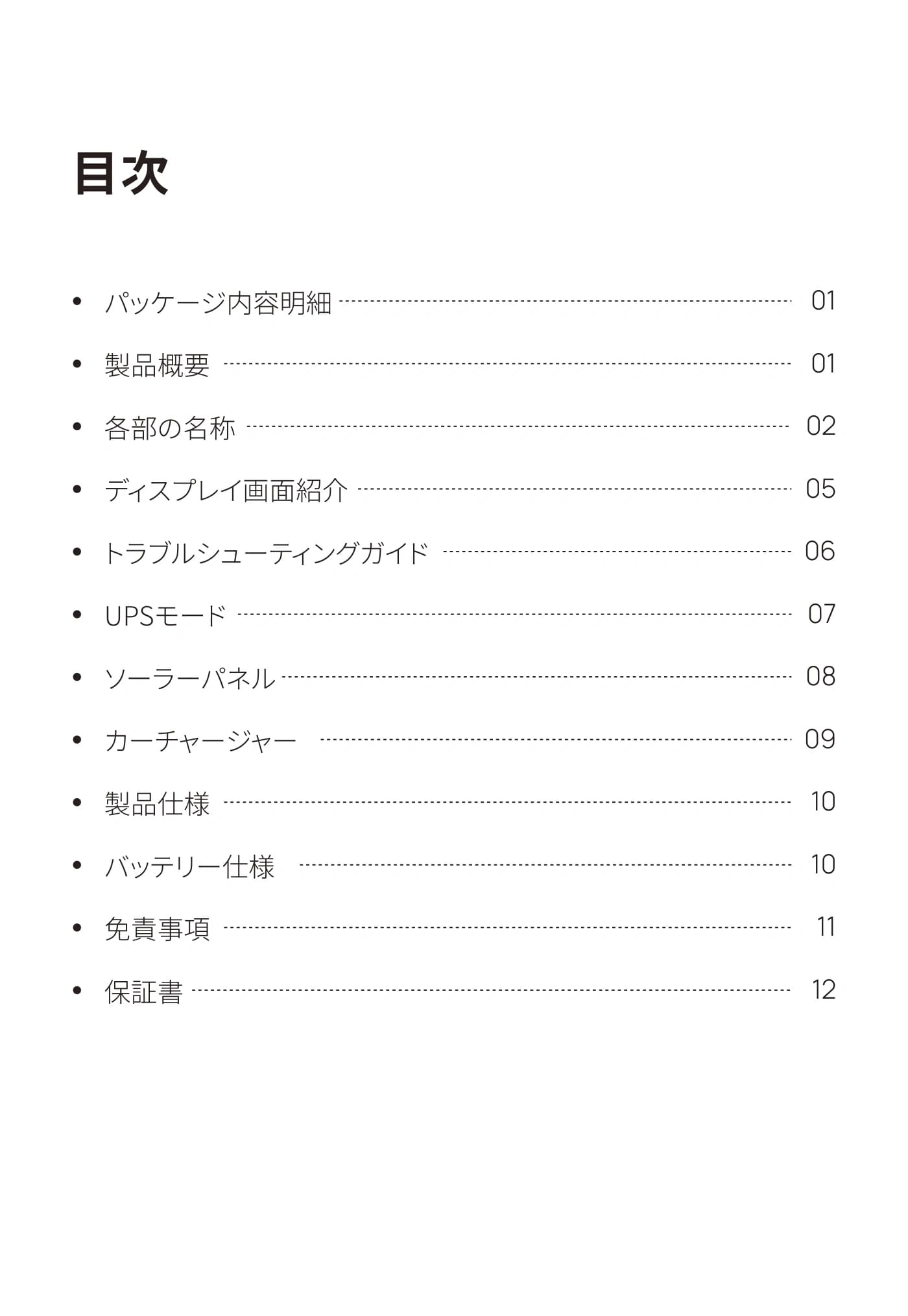
Task: Click page number 07
Action: click(x=821, y=614)
